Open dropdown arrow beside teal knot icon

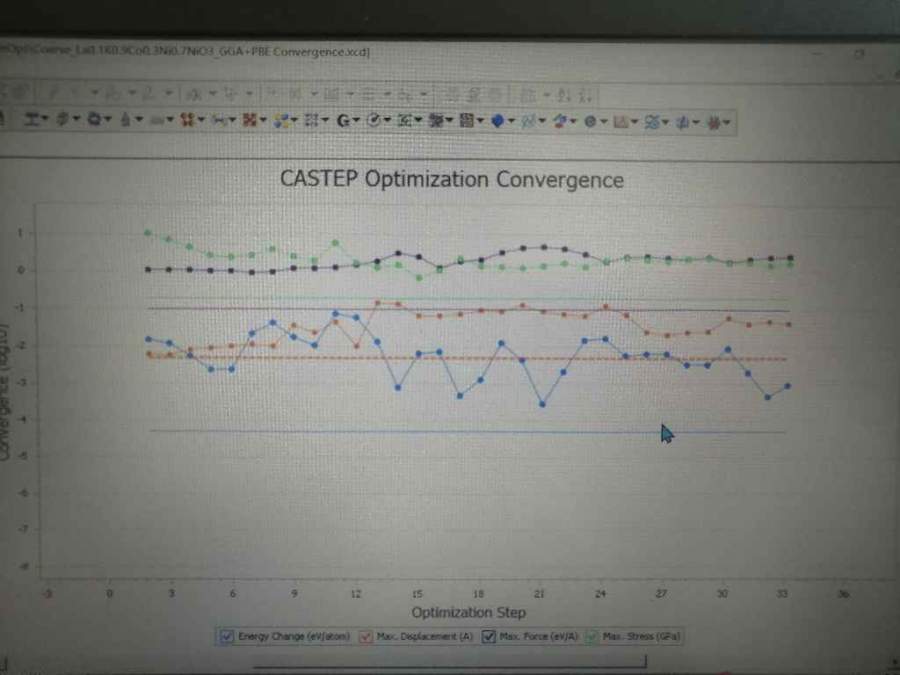click(x=665, y=122)
